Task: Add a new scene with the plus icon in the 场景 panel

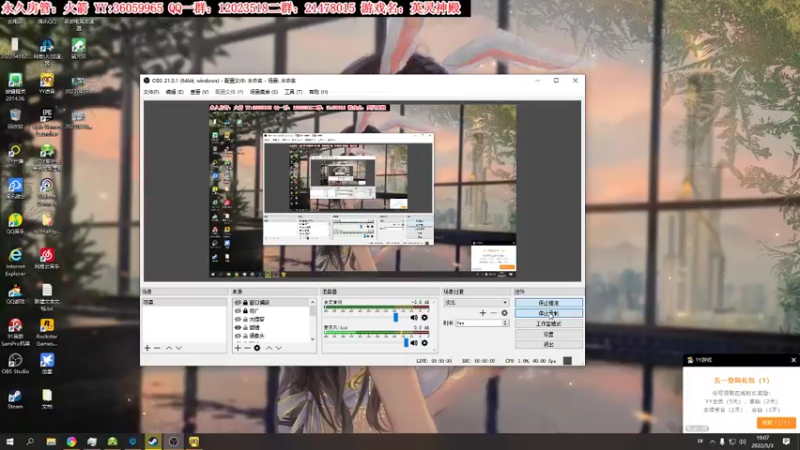Action: [147, 348]
